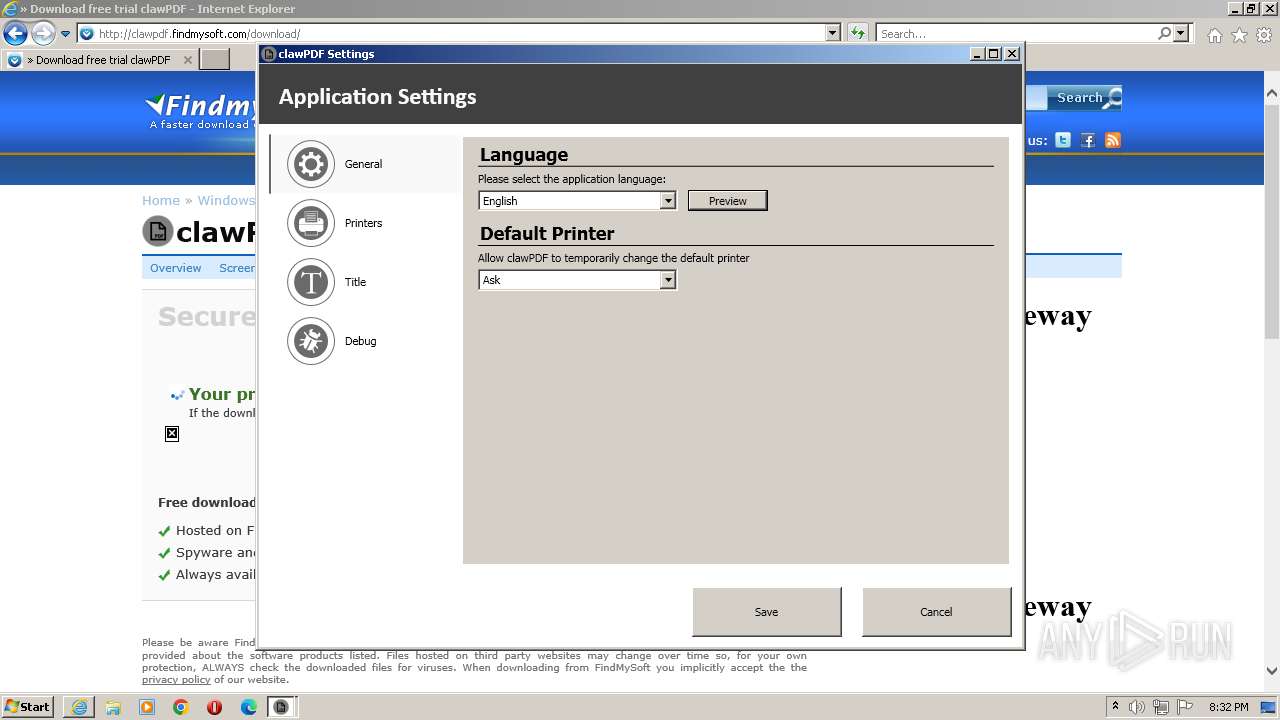Viewport: 1280px width, 720px height.
Task: Cancel the settings dialog
Action: point(936,612)
